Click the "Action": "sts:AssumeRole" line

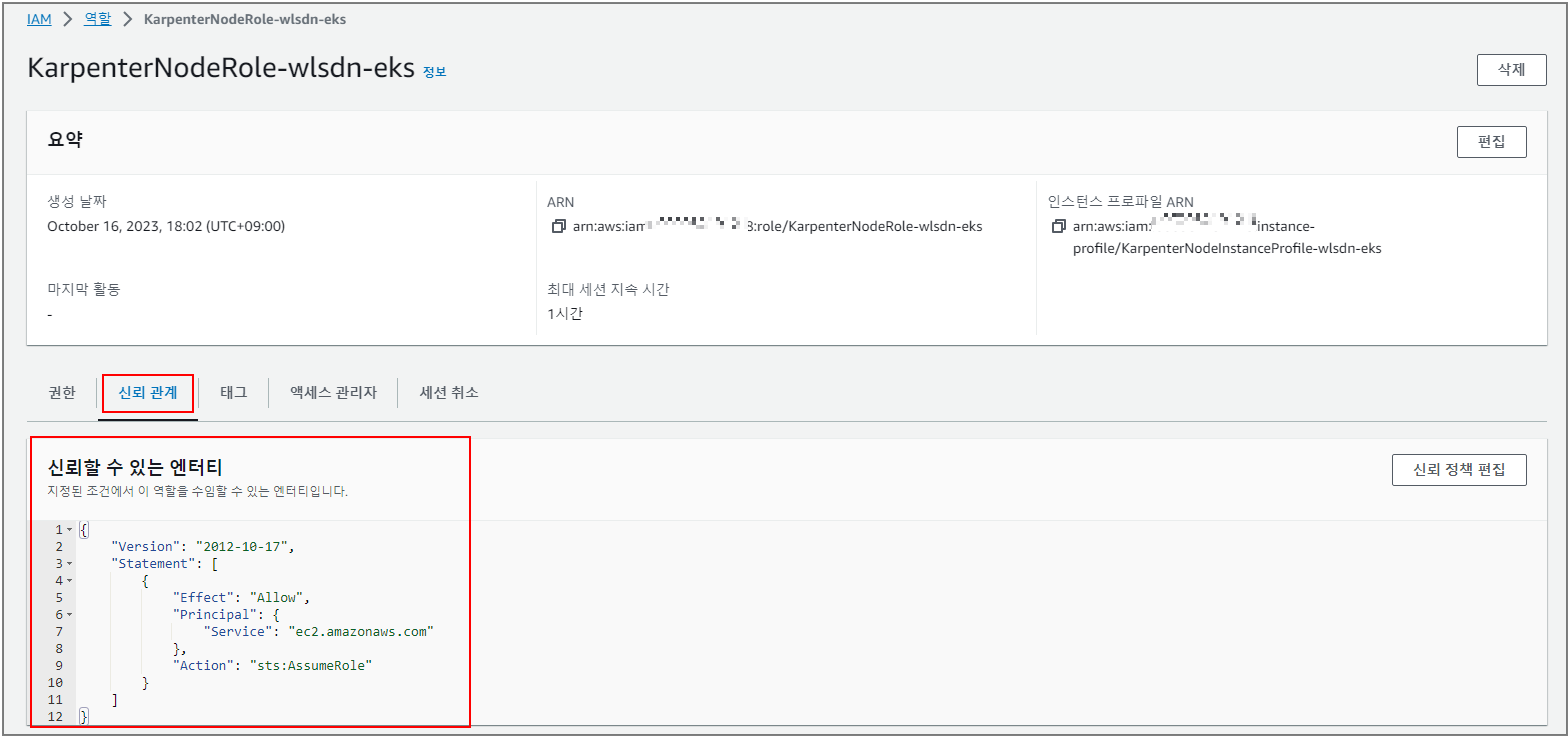pyautogui.click(x=272, y=666)
